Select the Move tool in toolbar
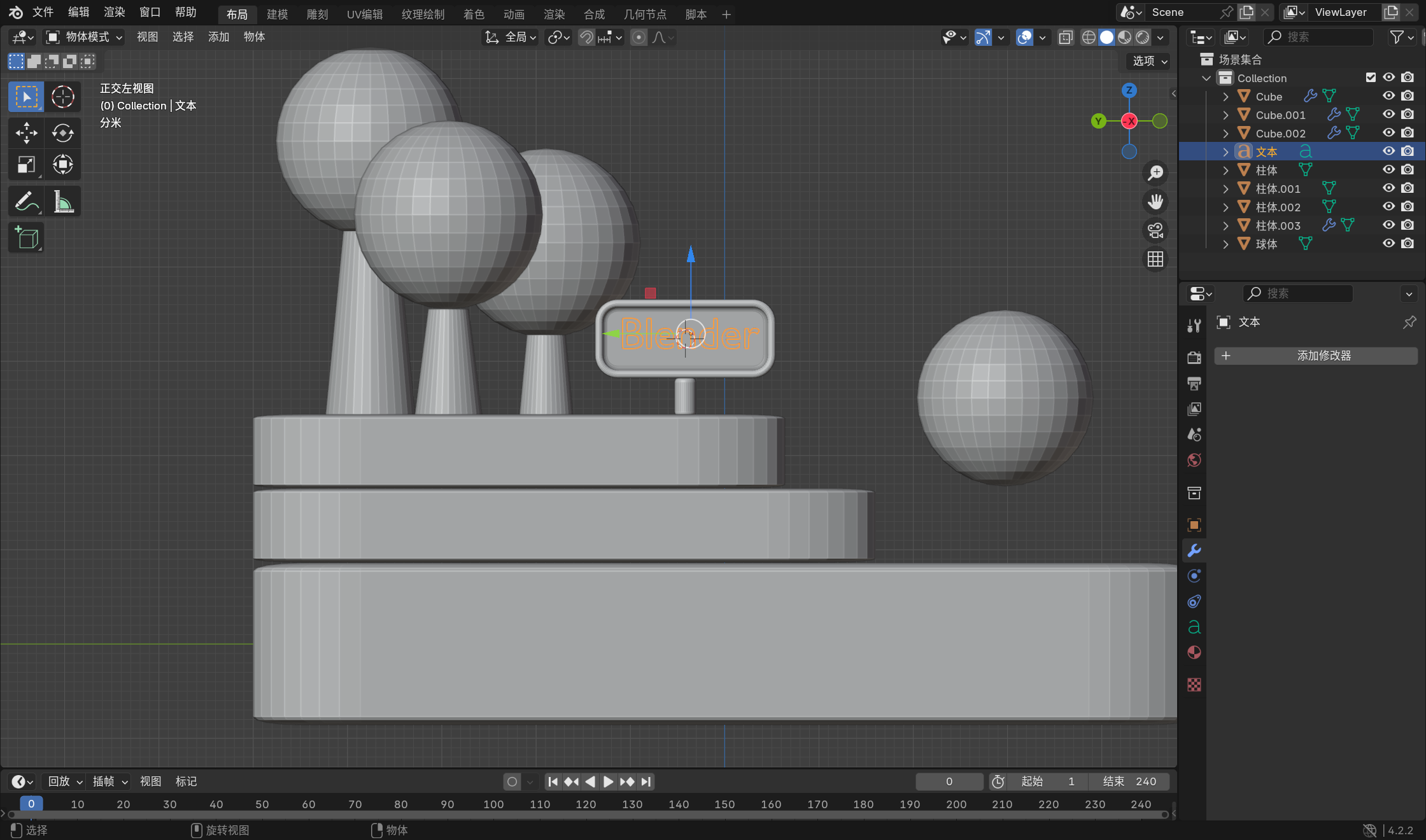 tap(26, 133)
